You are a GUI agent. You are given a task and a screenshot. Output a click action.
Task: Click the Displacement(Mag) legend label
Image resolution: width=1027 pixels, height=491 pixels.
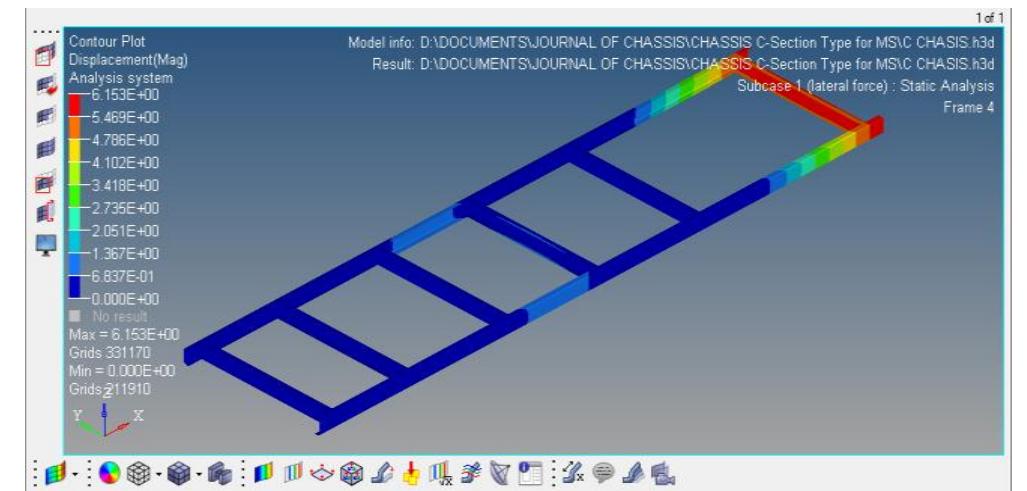[x=128, y=60]
